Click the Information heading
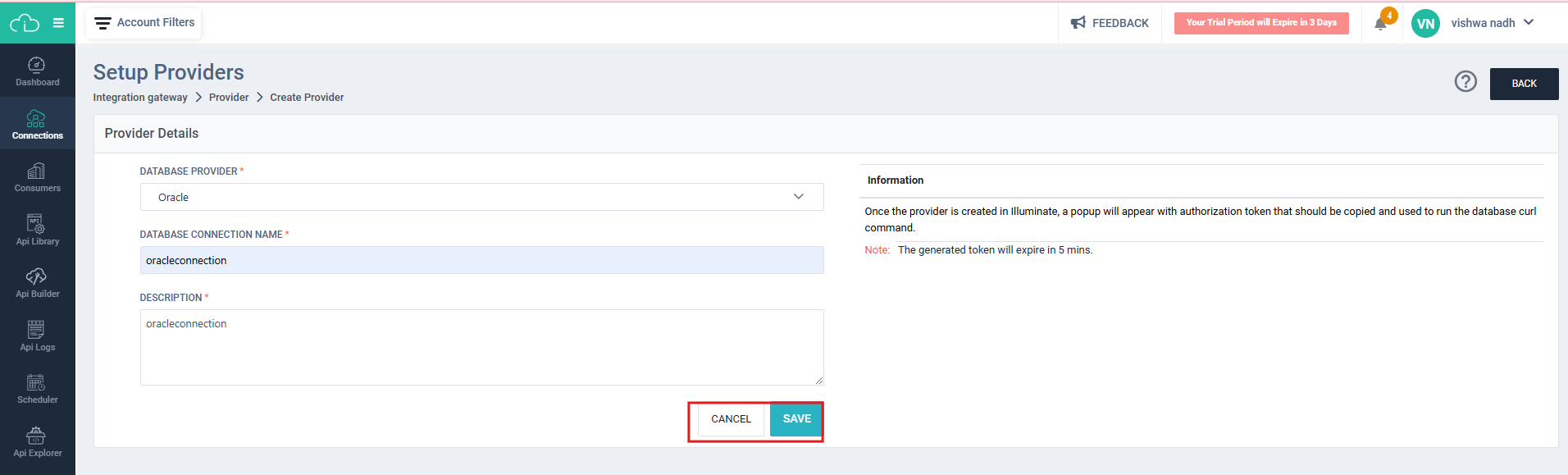 (896, 180)
